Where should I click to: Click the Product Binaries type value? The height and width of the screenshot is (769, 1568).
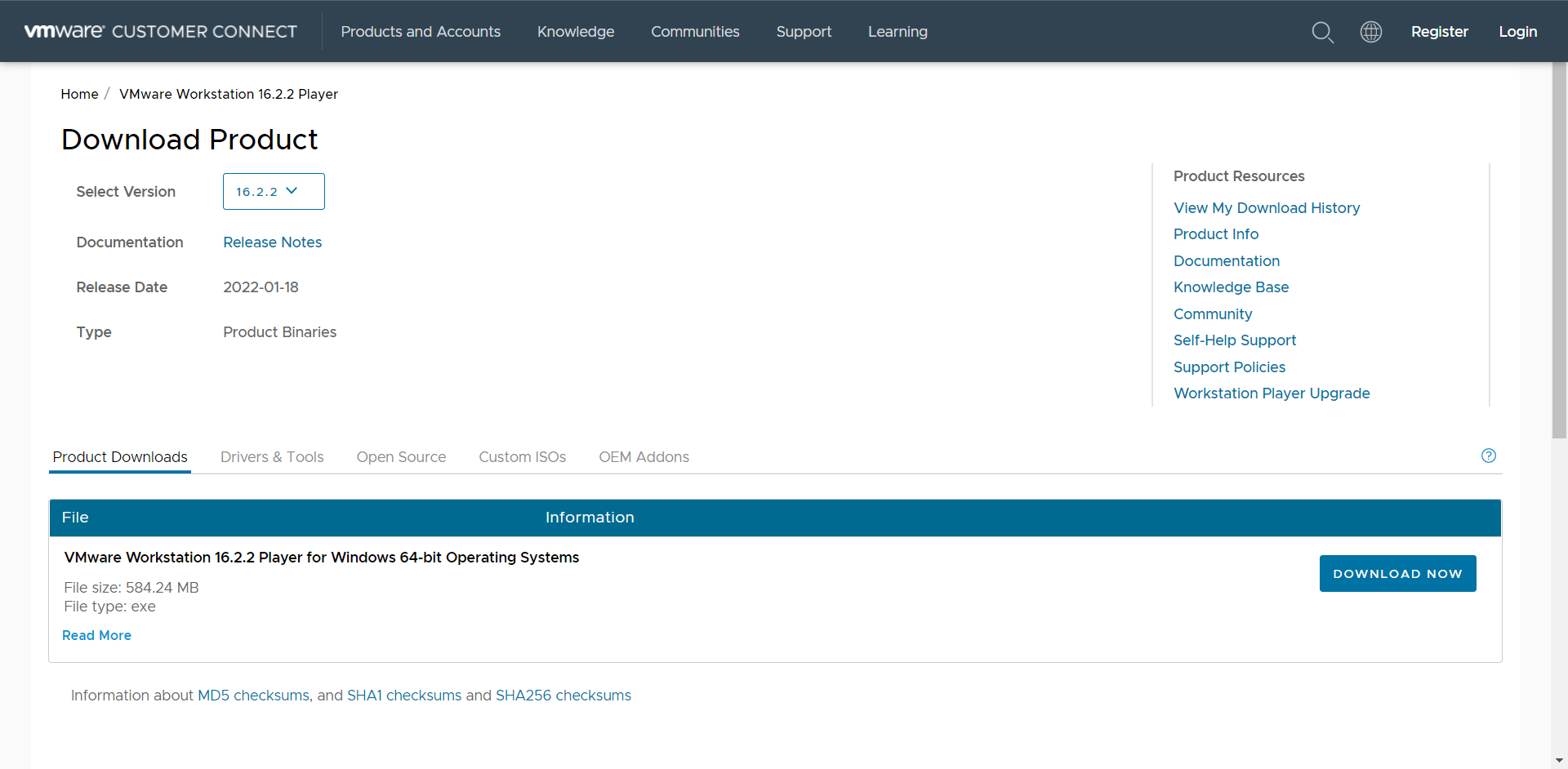tap(279, 332)
